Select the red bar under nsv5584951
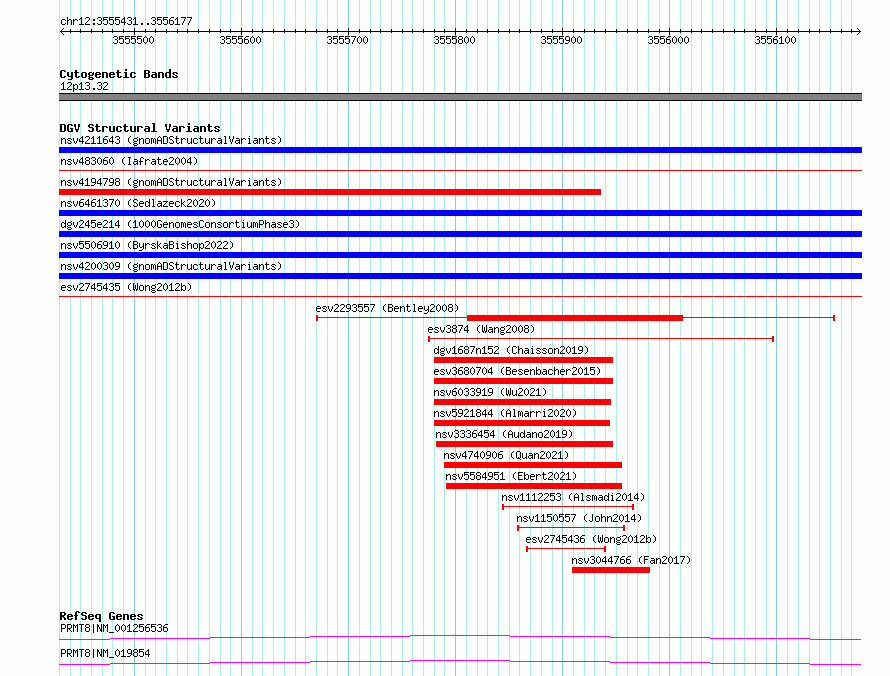The width and height of the screenshot is (890, 676). point(534,486)
